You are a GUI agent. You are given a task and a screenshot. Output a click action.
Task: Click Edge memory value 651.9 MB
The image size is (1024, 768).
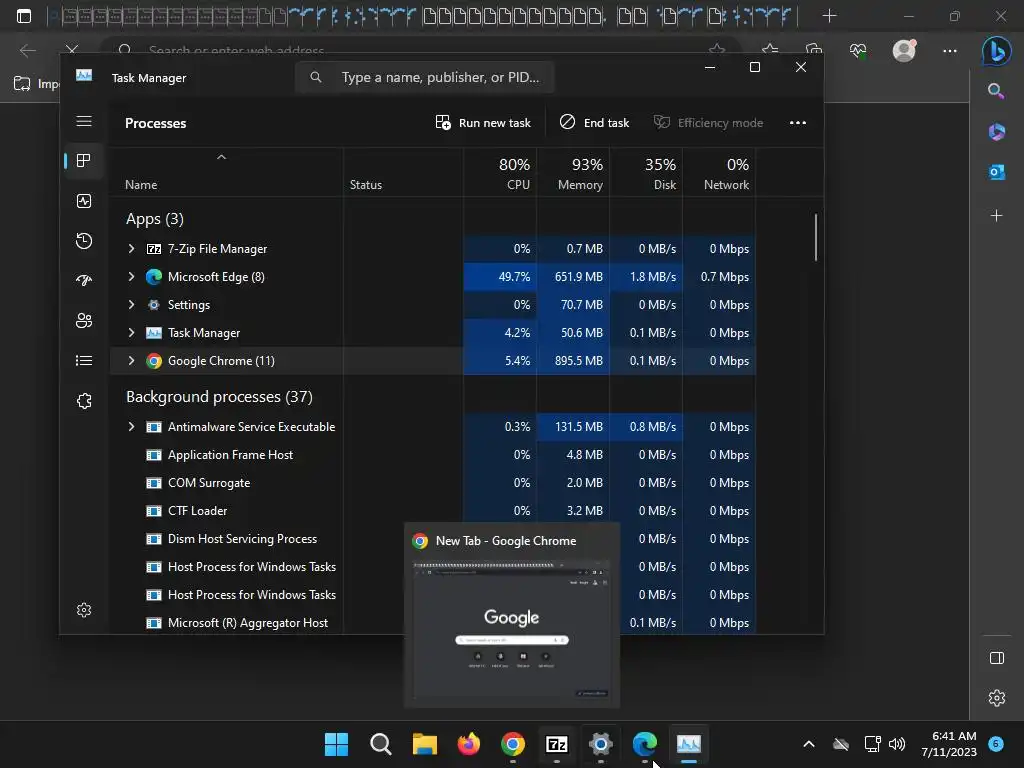point(579,277)
